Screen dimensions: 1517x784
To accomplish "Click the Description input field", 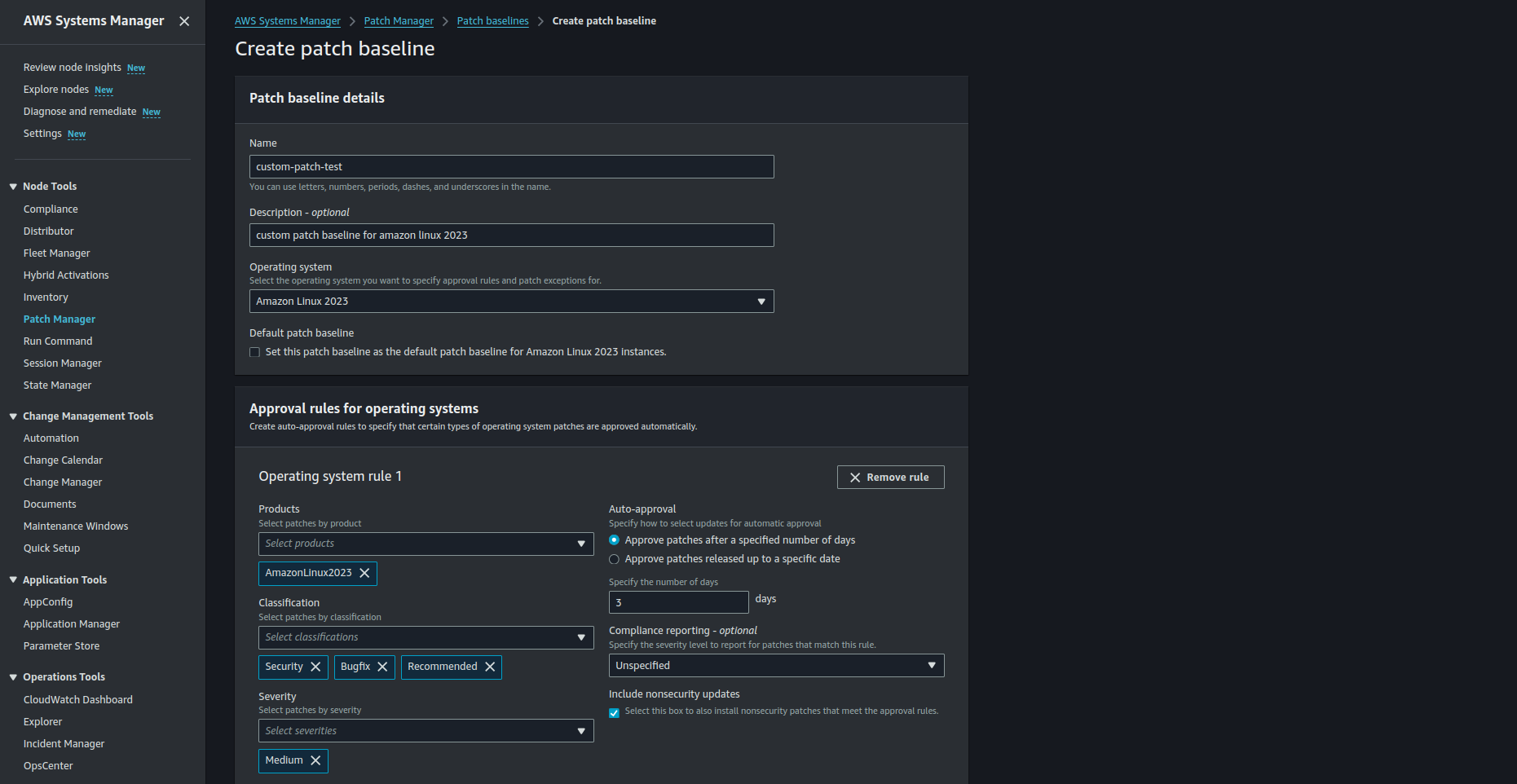I will 511,236.
